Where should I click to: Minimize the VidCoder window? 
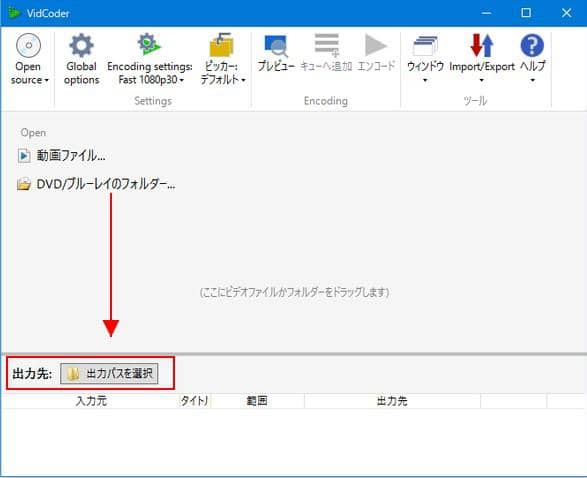pyautogui.click(x=486, y=13)
